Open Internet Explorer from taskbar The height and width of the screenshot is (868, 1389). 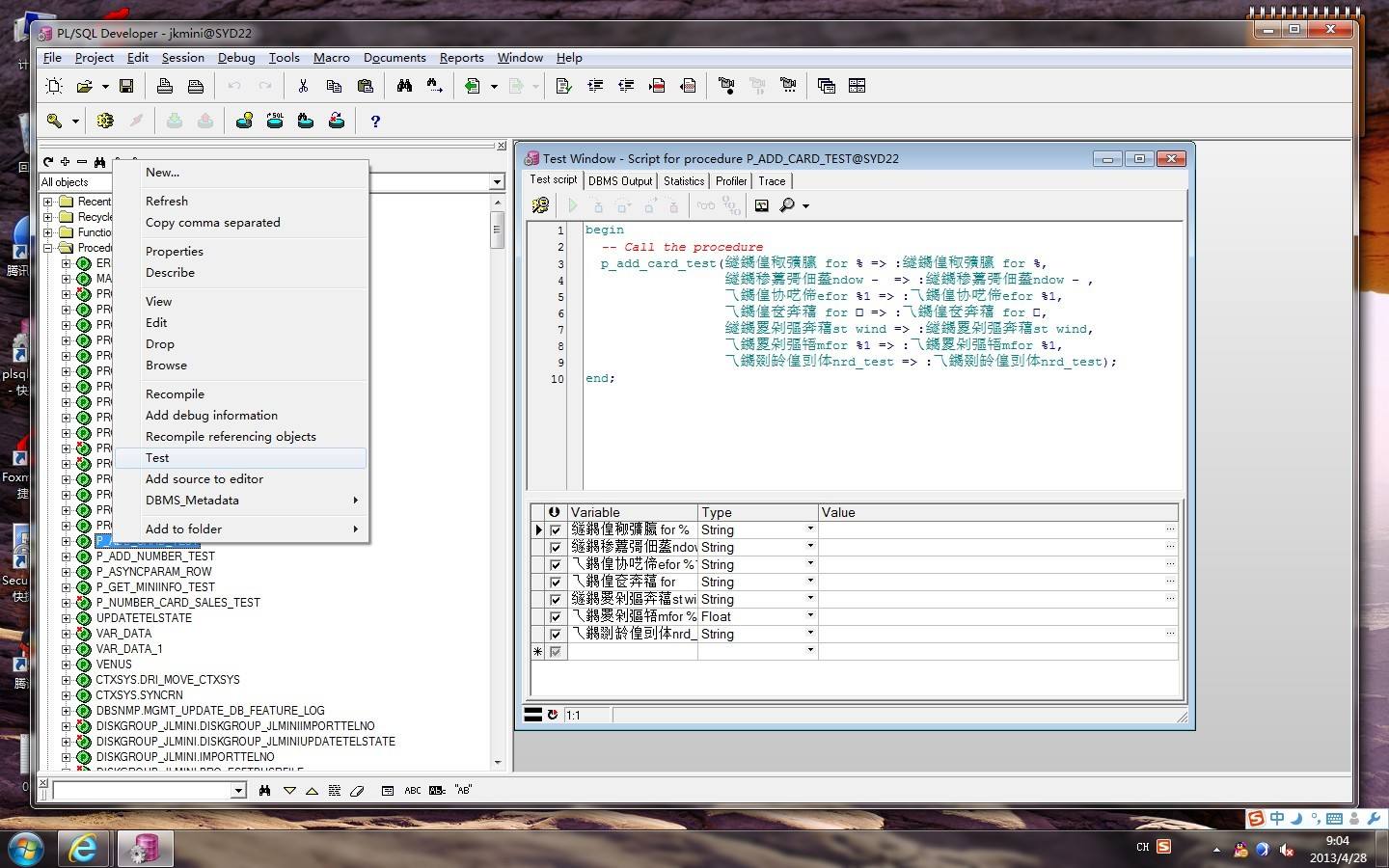[83, 848]
